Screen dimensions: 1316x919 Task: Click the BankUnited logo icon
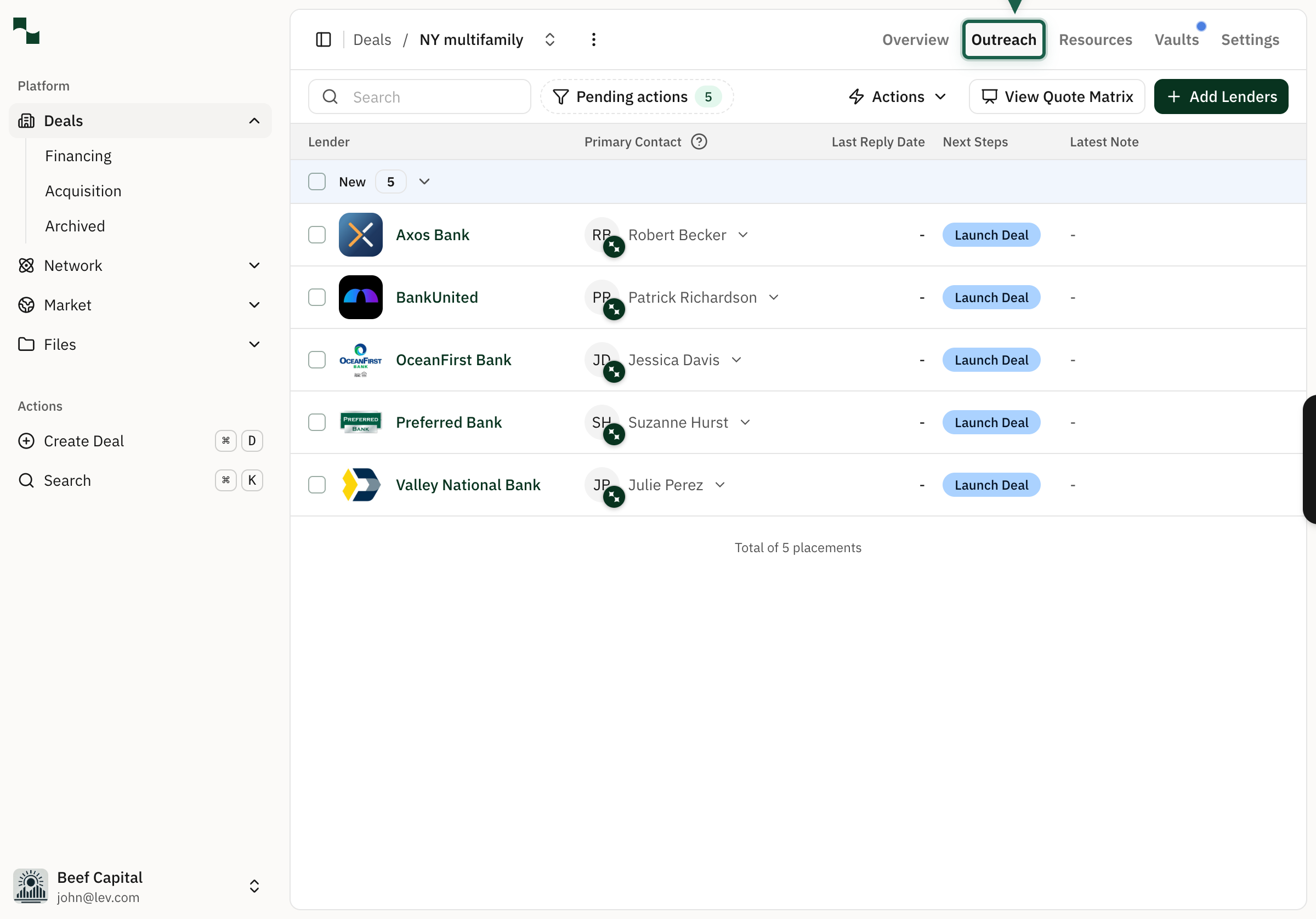pyautogui.click(x=360, y=298)
